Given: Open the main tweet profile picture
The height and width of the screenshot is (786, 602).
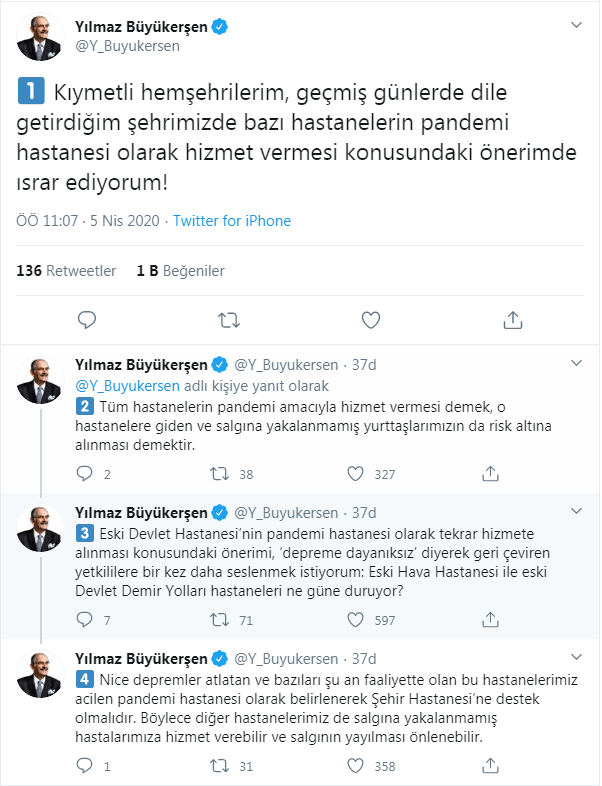Looking at the screenshot, I should click(x=40, y=37).
